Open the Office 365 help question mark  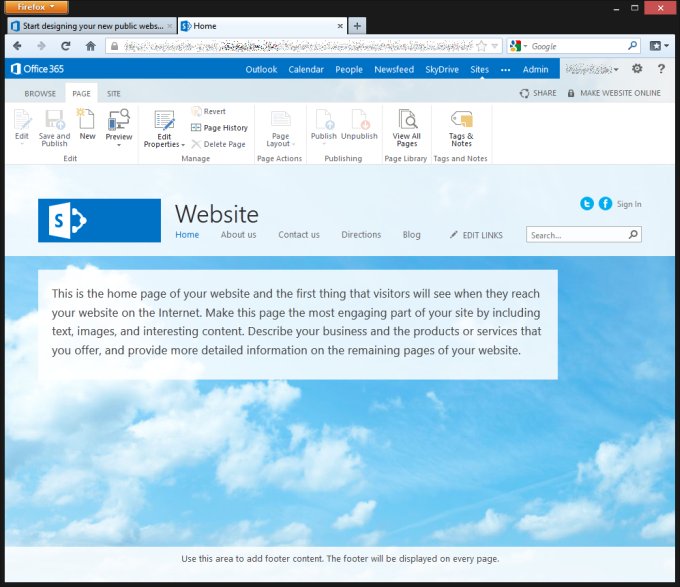click(661, 68)
